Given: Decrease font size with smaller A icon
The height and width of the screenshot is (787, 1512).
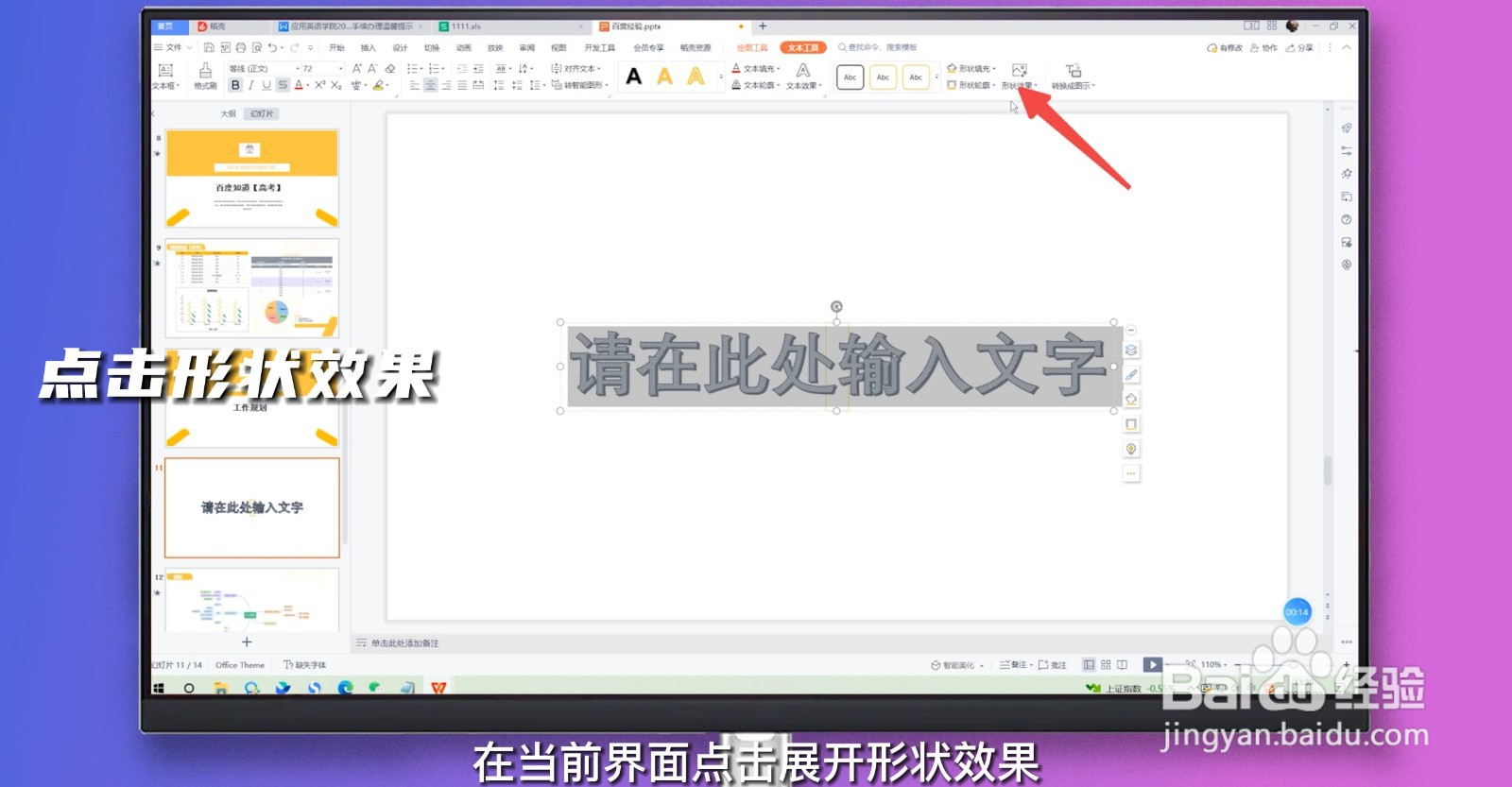Looking at the screenshot, I should 372,69.
